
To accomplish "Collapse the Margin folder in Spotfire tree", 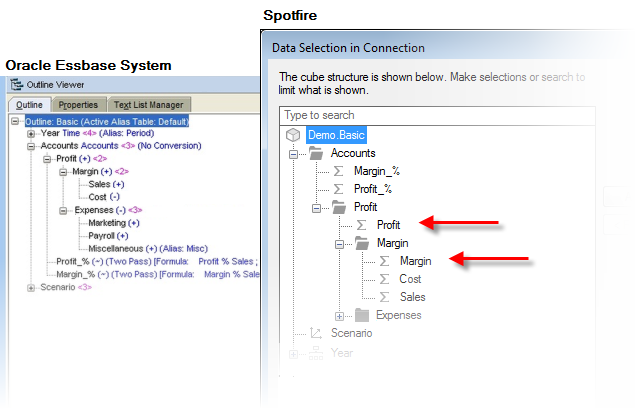I will [339, 244].
